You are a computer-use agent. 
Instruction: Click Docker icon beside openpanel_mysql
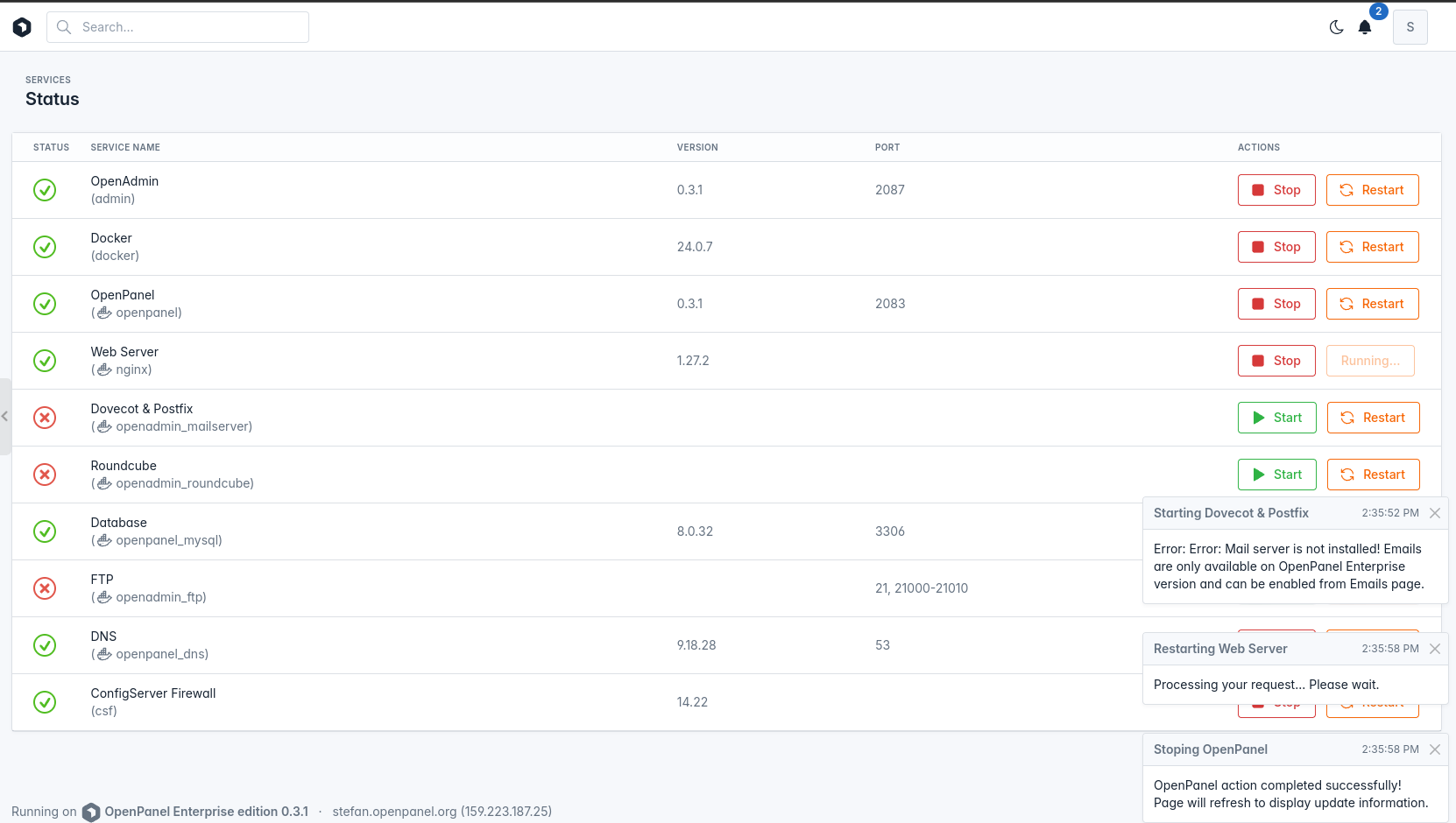tap(104, 540)
